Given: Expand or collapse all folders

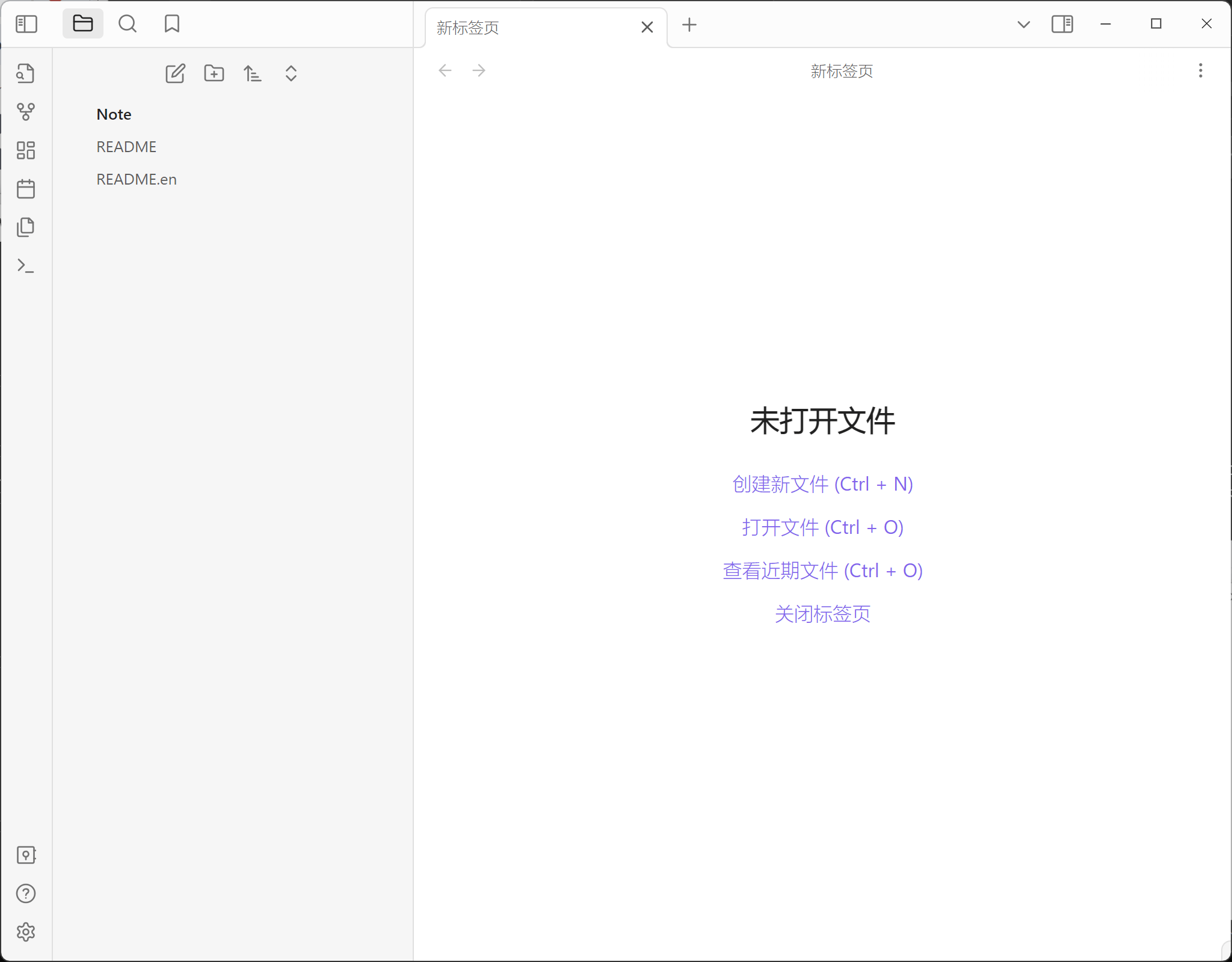Looking at the screenshot, I should click(x=291, y=73).
